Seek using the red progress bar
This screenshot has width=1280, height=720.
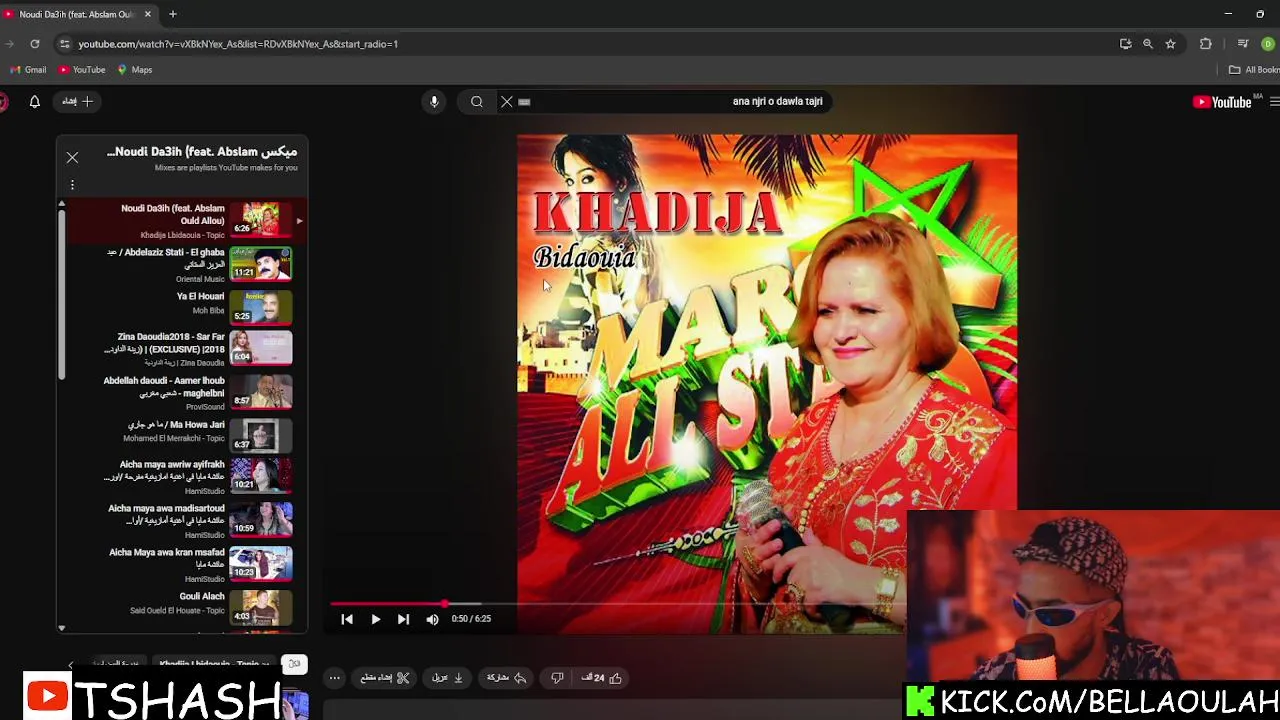[618, 604]
